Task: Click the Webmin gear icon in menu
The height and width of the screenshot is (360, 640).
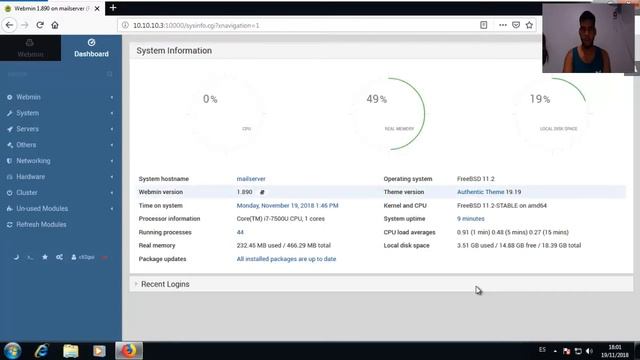Action: pyautogui.click(x=9, y=97)
